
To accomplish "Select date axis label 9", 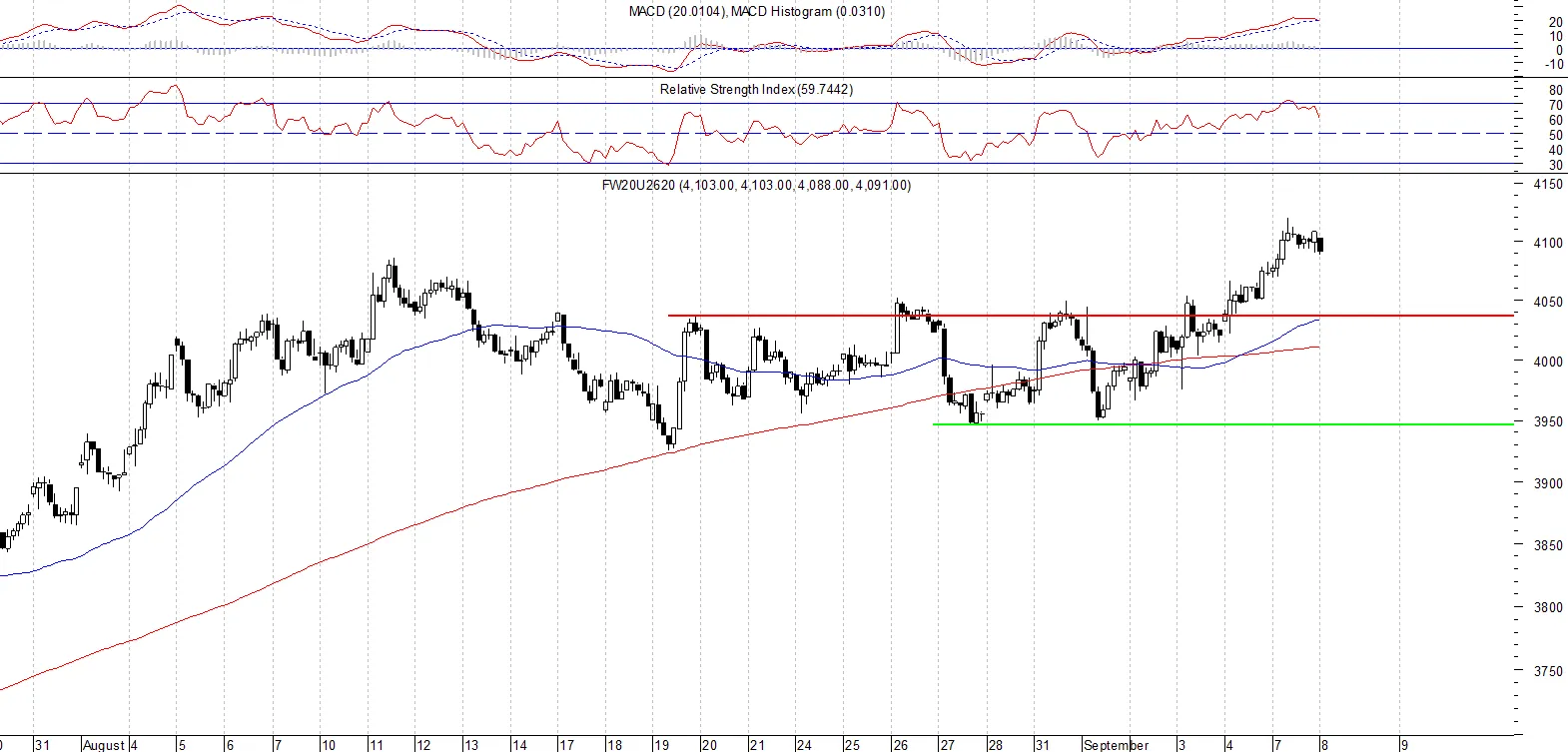I will point(1404,745).
